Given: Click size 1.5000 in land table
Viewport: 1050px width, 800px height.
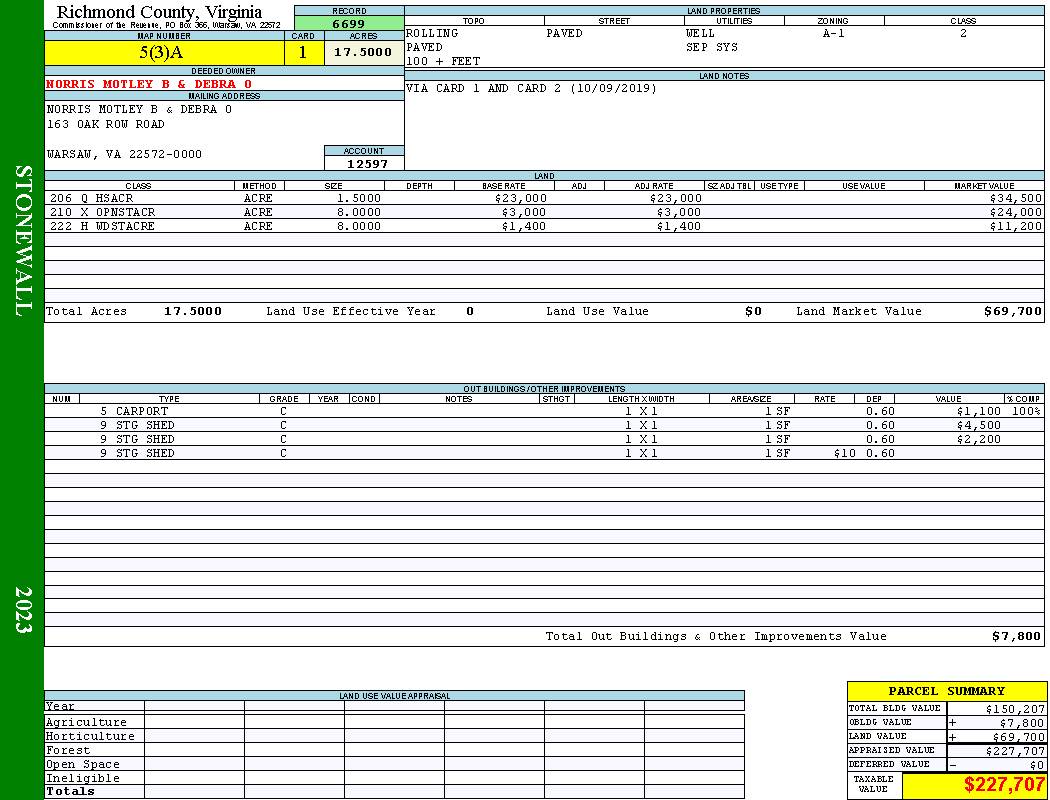Looking at the screenshot, I should (359, 199).
